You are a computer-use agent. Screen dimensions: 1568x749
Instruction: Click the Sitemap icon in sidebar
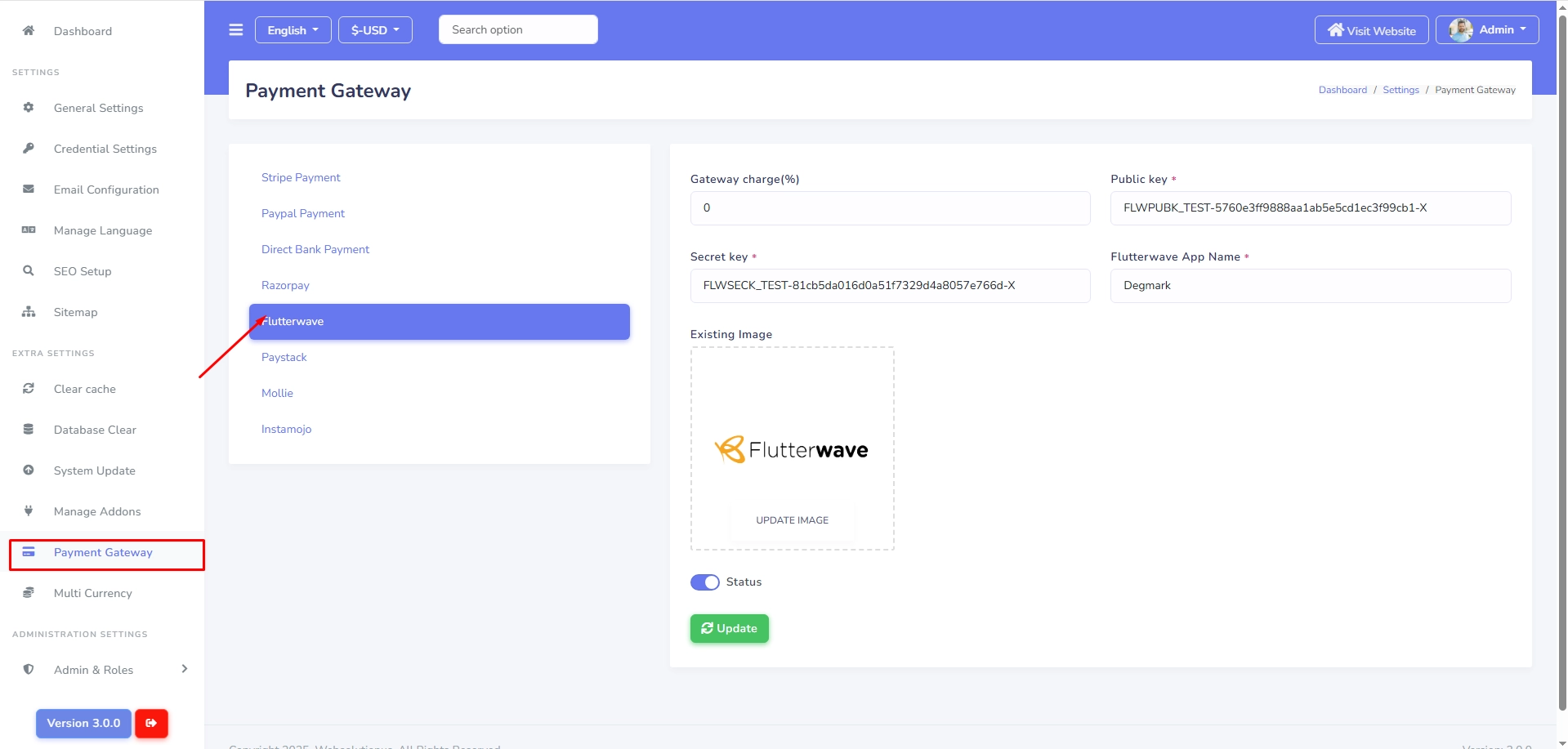(x=29, y=312)
